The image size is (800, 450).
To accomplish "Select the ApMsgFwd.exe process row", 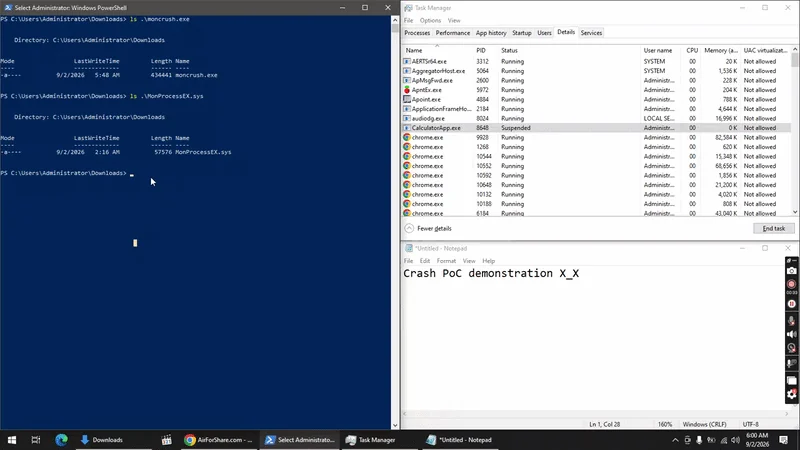I will [596, 80].
